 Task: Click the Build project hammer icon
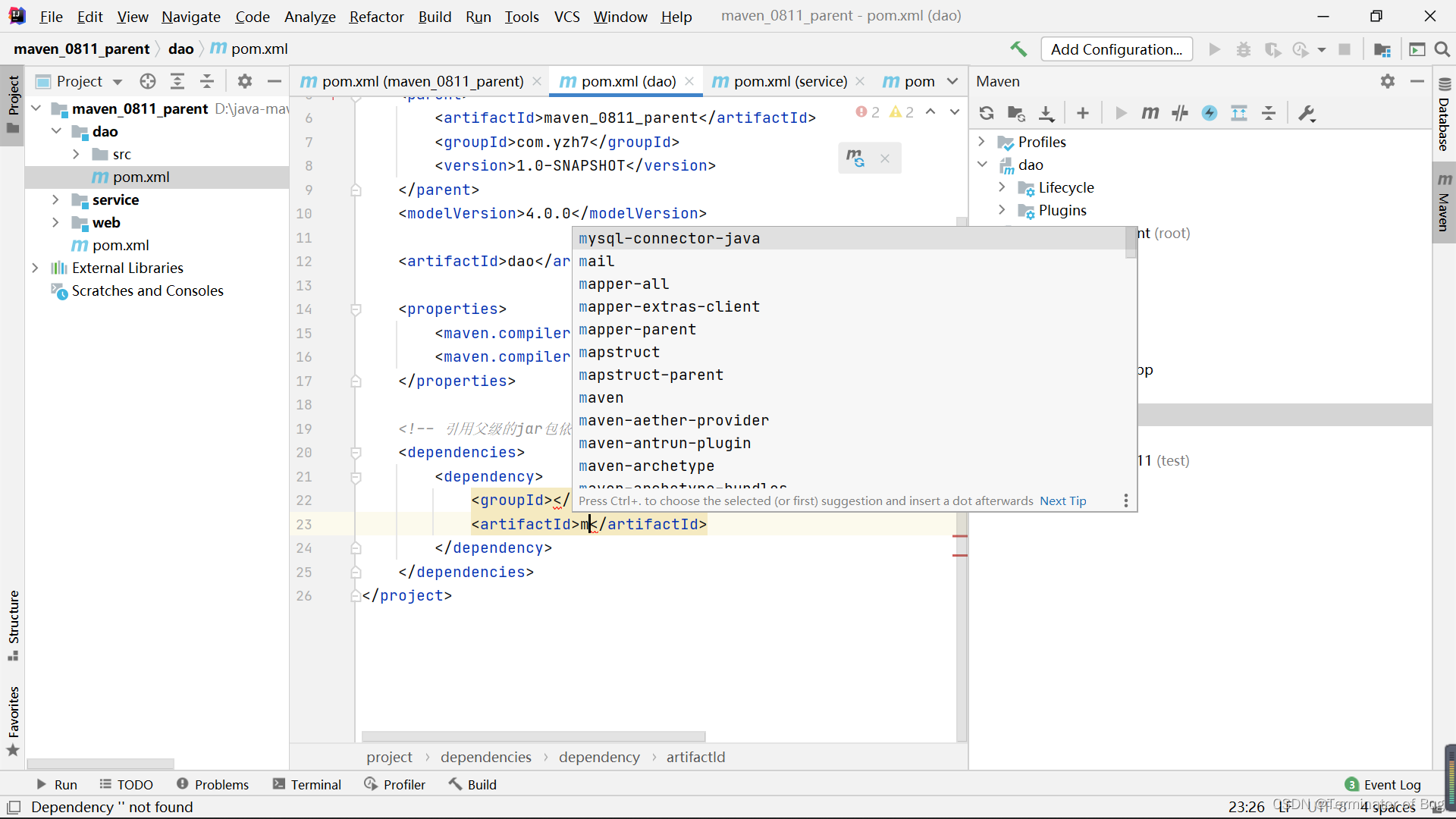[1018, 49]
